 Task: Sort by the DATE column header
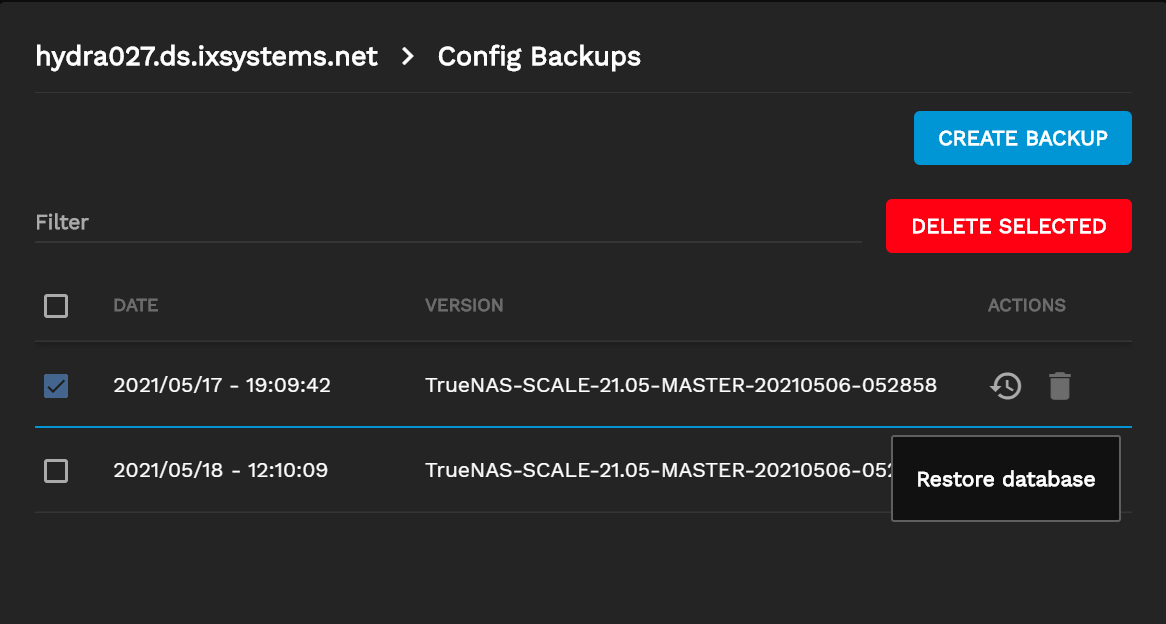(136, 306)
